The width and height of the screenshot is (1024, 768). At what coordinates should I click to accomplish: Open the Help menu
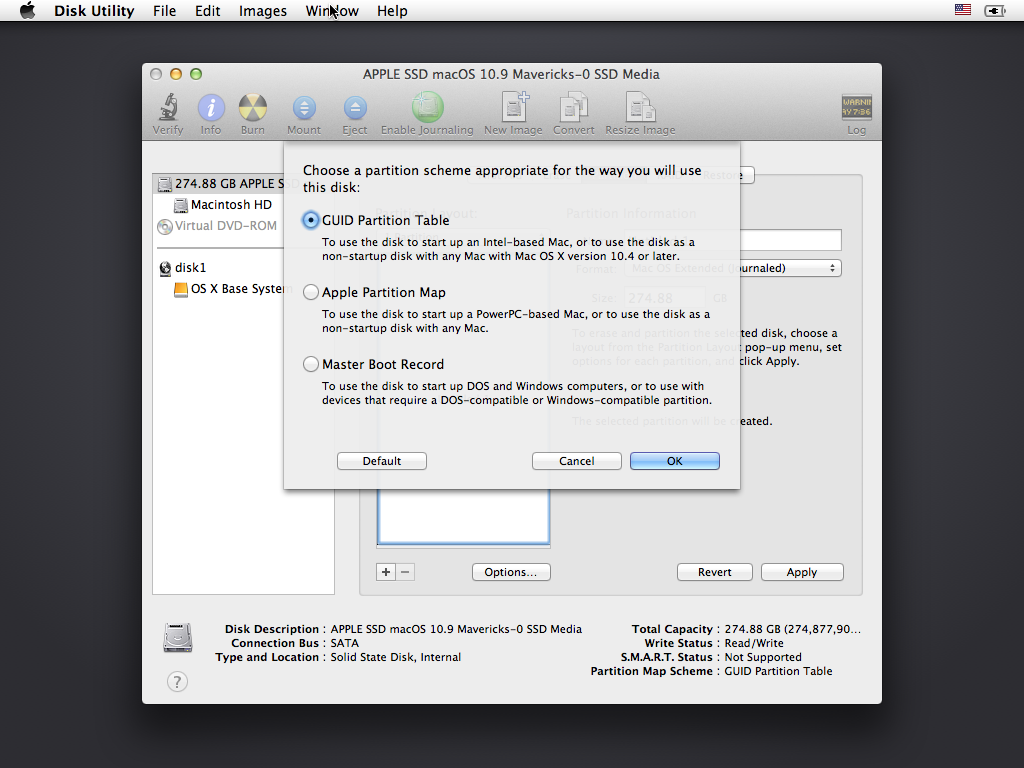pos(392,10)
